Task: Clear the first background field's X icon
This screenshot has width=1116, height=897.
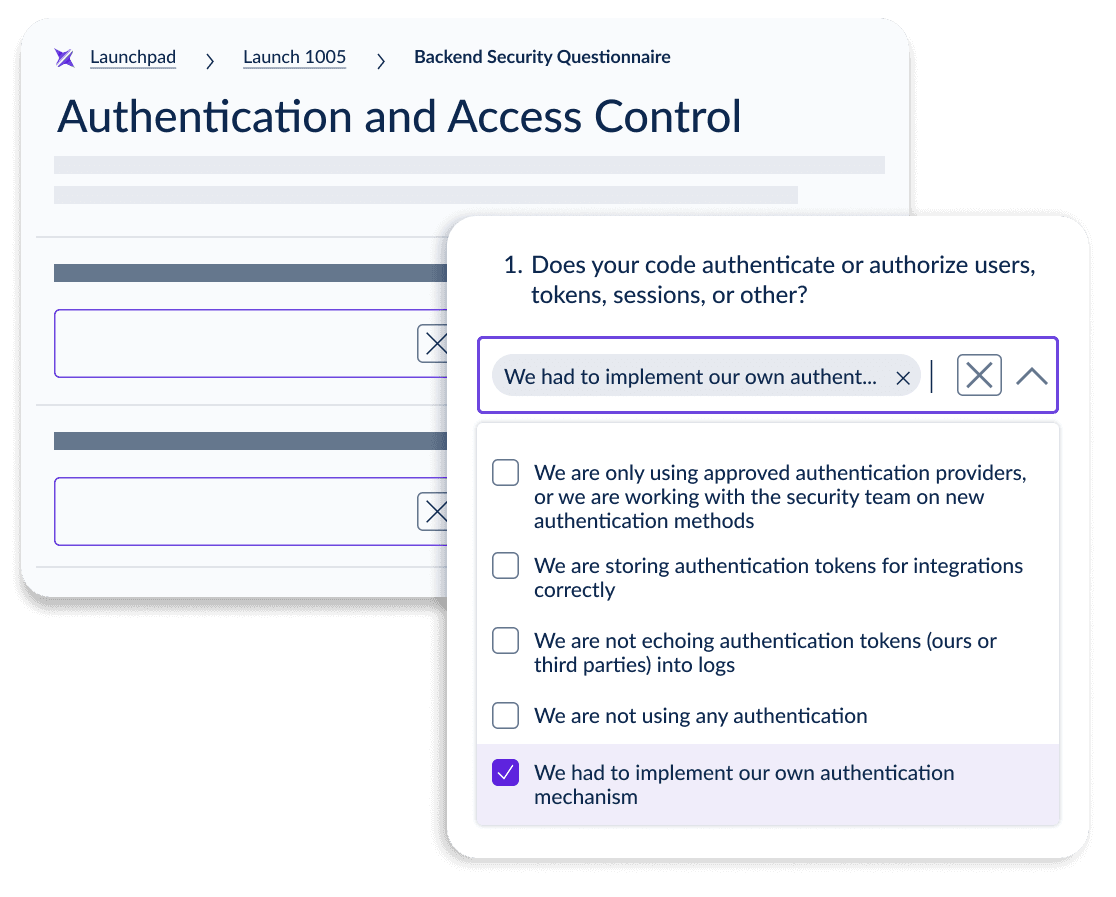Action: pos(435,344)
